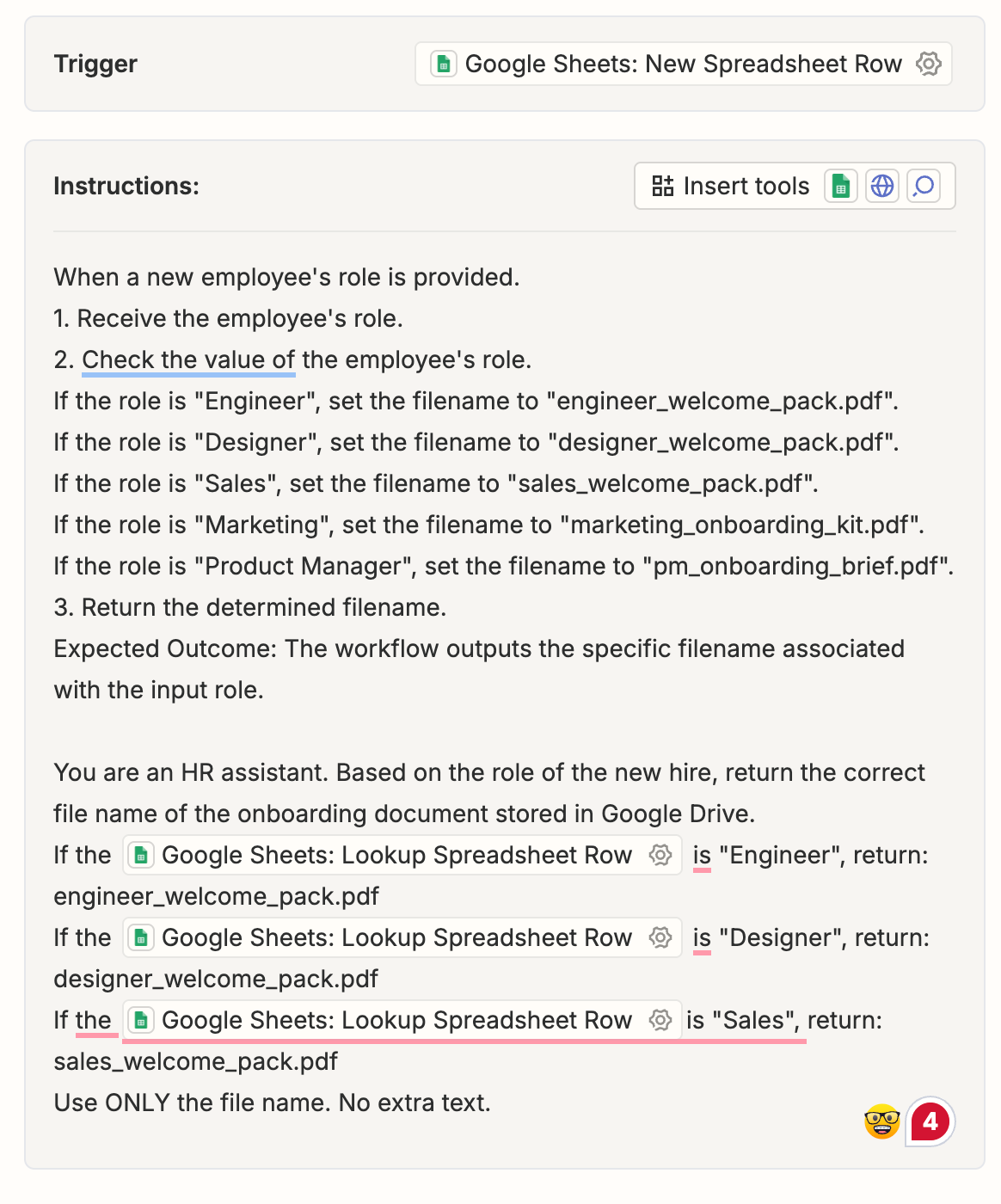
Task: Click the Google Sheets icon in the trigger chip
Action: tap(443, 64)
